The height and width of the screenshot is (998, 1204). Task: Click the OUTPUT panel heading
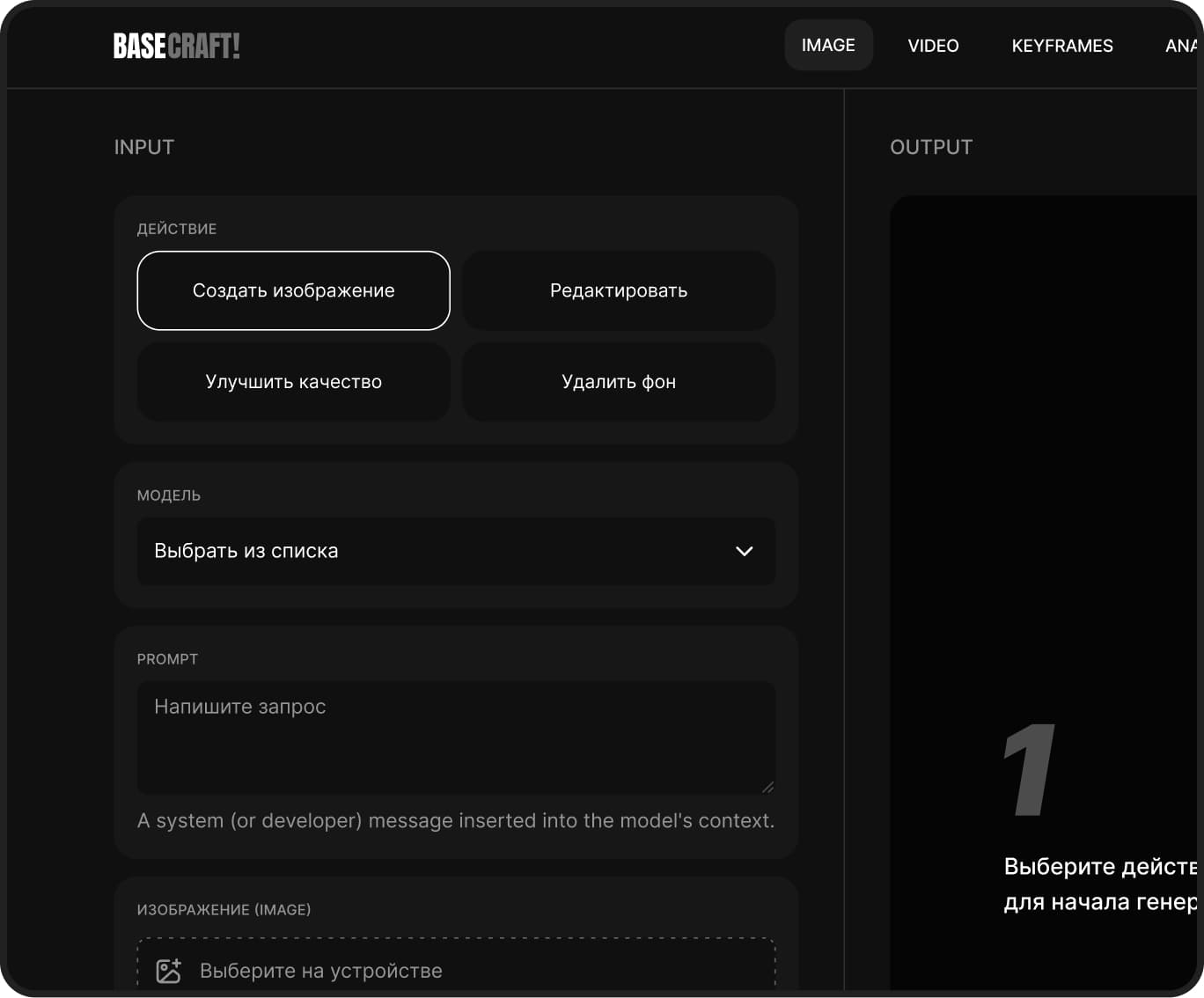coord(930,147)
